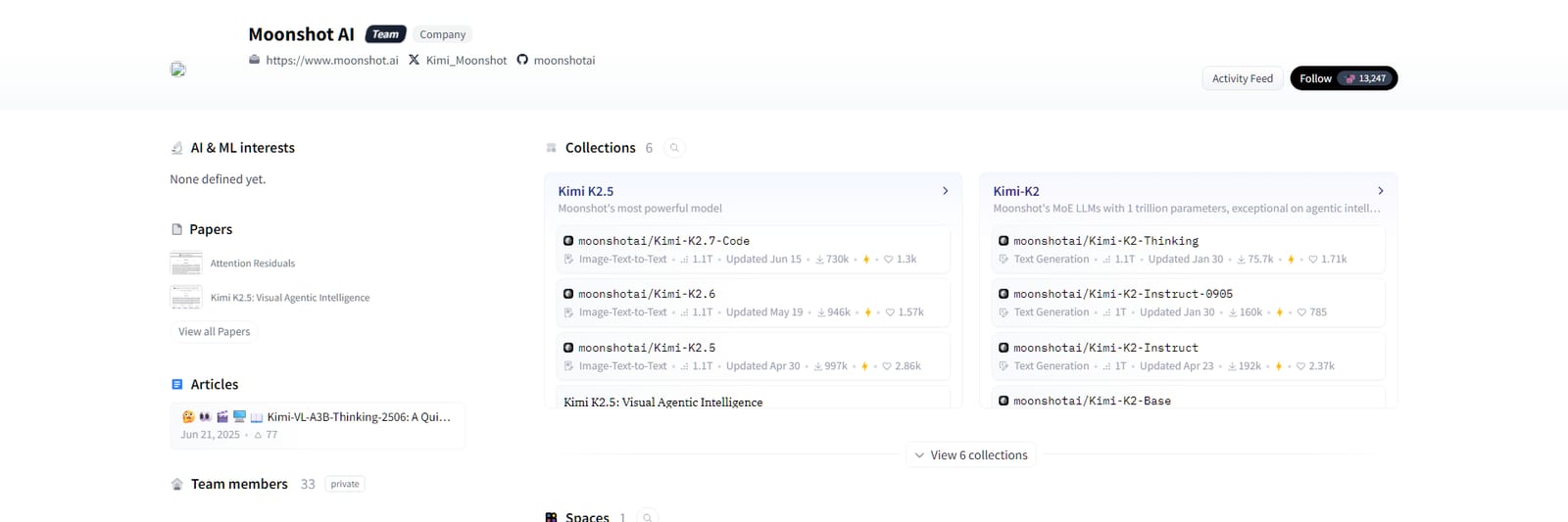Click the Spaces search icon

pyautogui.click(x=648, y=517)
